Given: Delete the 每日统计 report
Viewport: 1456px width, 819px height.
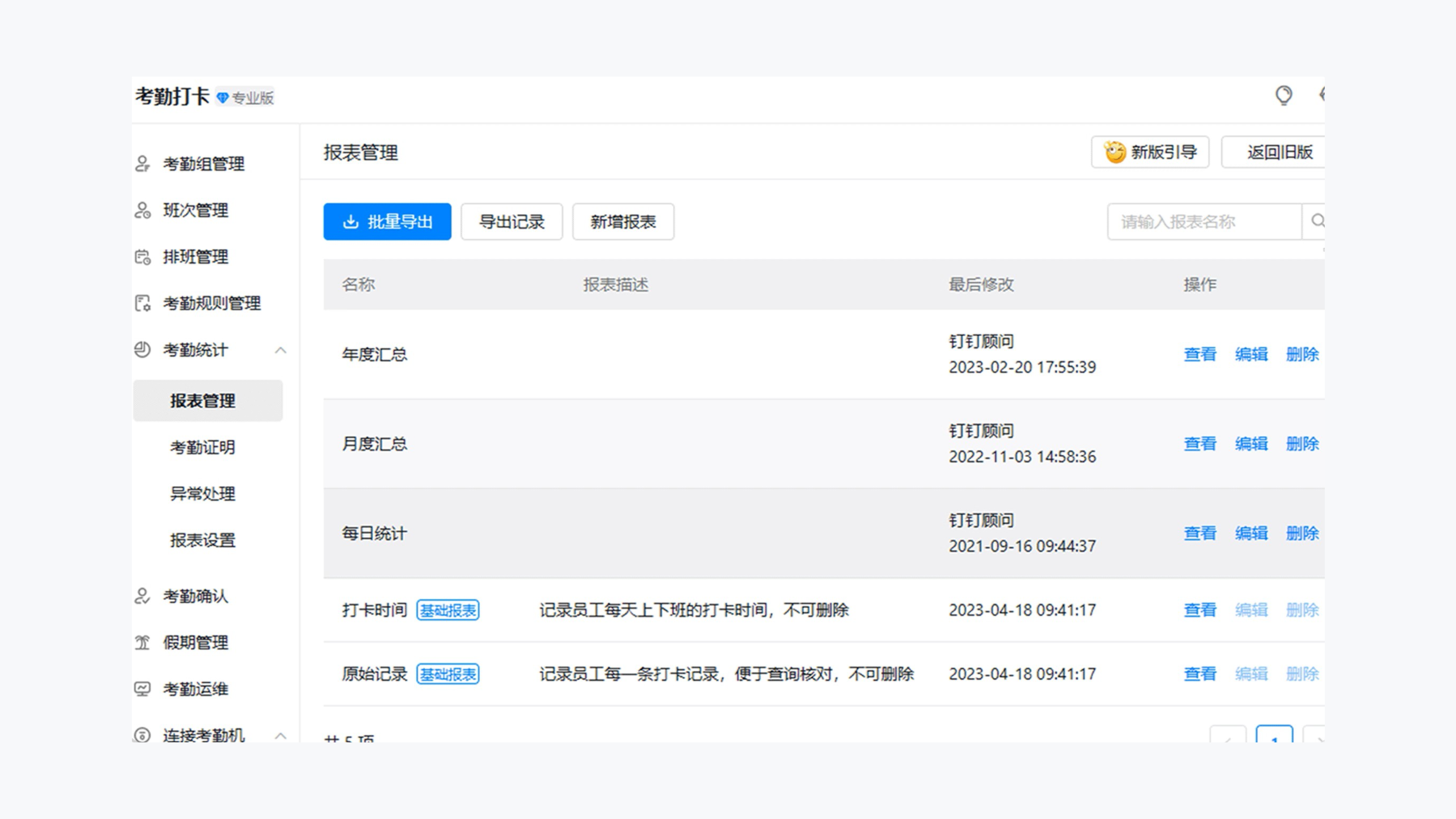Looking at the screenshot, I should [x=1302, y=533].
